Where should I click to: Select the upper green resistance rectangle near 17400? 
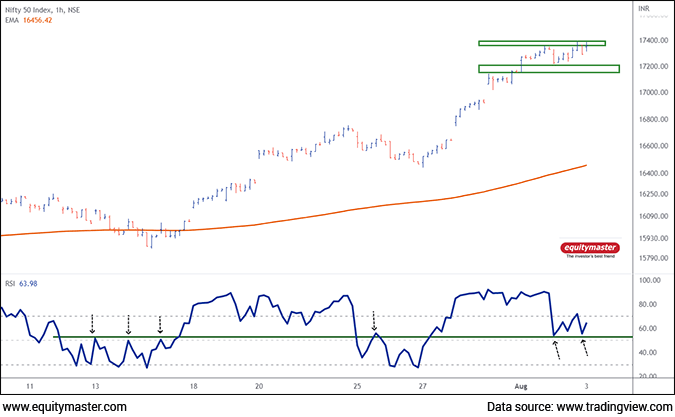pyautogui.click(x=541, y=43)
